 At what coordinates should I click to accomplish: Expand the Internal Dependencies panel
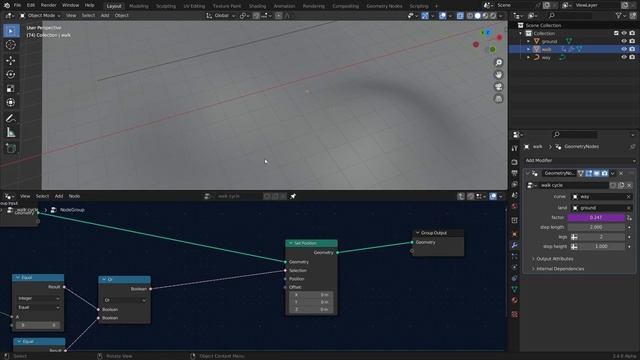pyautogui.click(x=560, y=269)
